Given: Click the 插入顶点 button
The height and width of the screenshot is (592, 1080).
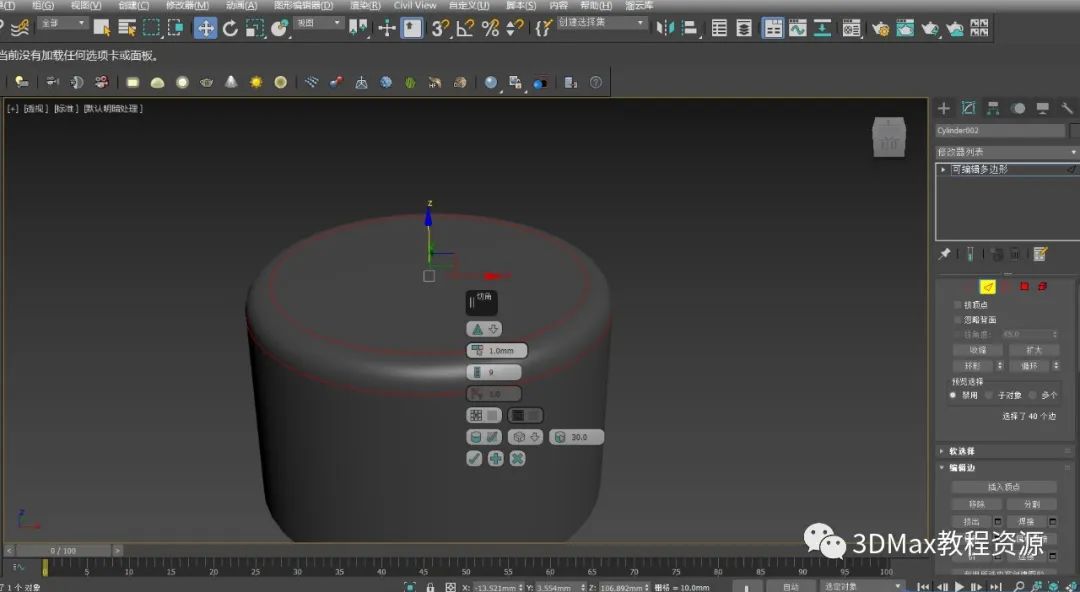Looking at the screenshot, I should tap(1002, 487).
